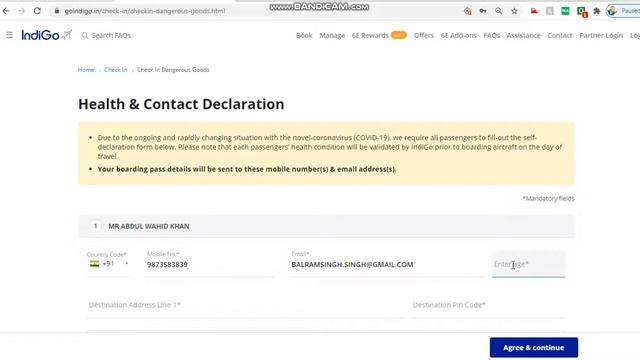Click the Paused profile avatar button

[623, 11]
